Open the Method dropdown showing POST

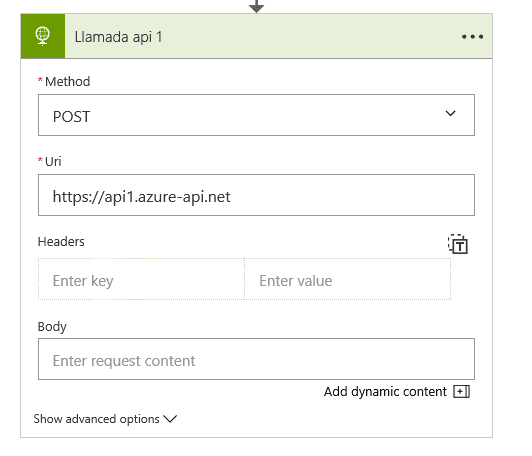[x=256, y=115]
